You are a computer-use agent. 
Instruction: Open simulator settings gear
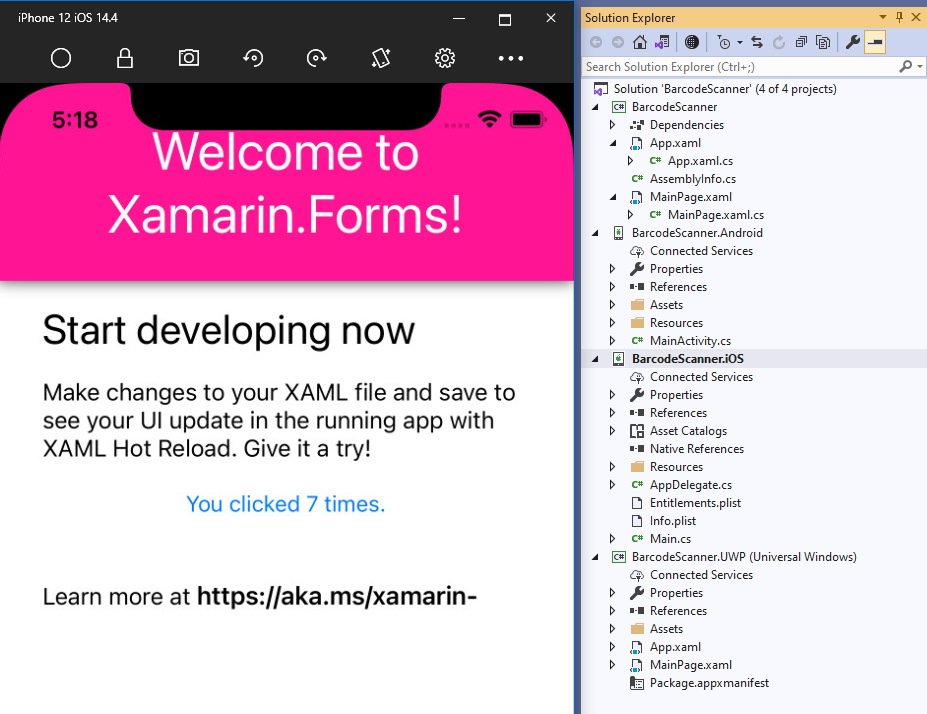445,58
